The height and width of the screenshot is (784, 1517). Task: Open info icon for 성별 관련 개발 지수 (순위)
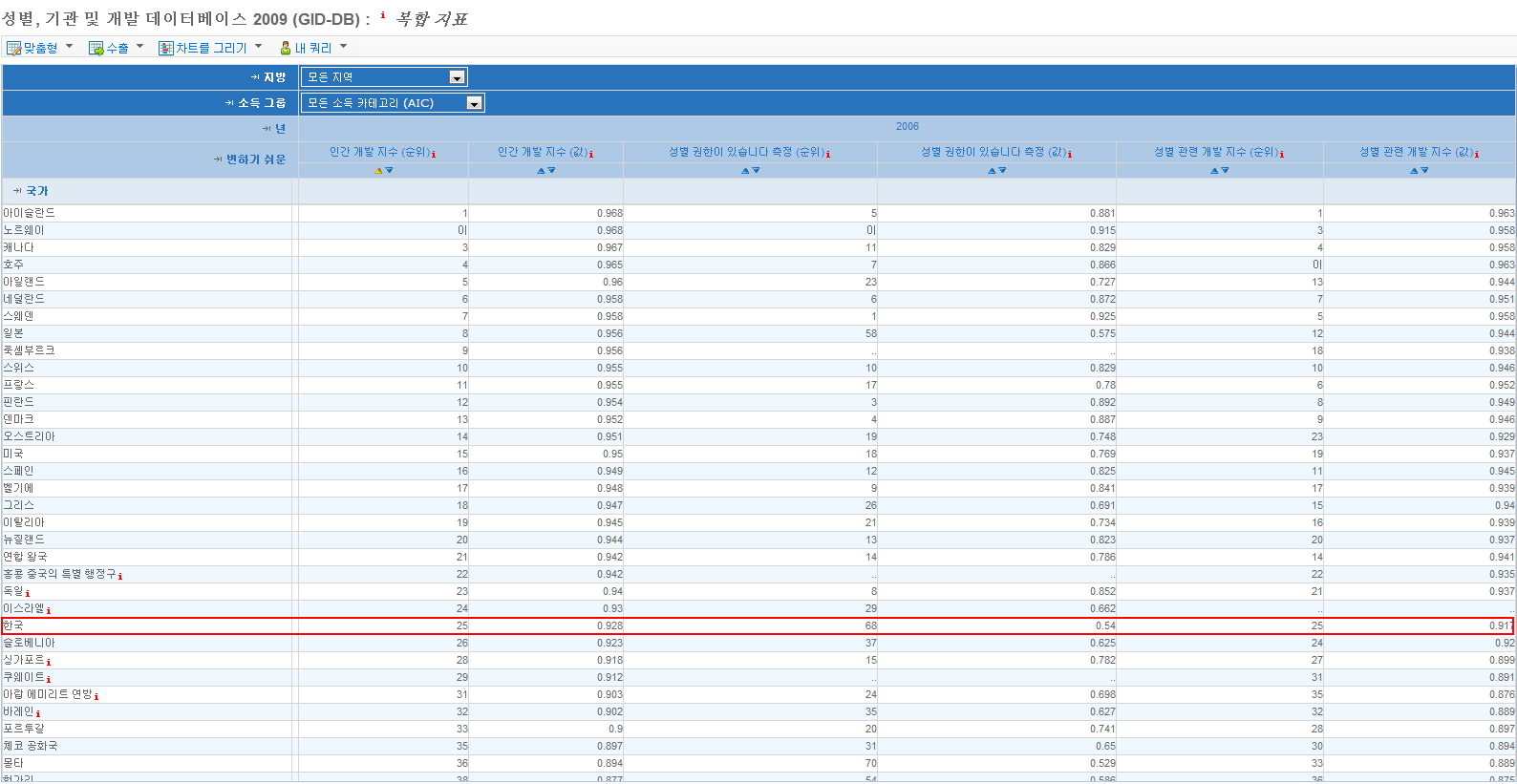pyautogui.click(x=1282, y=154)
